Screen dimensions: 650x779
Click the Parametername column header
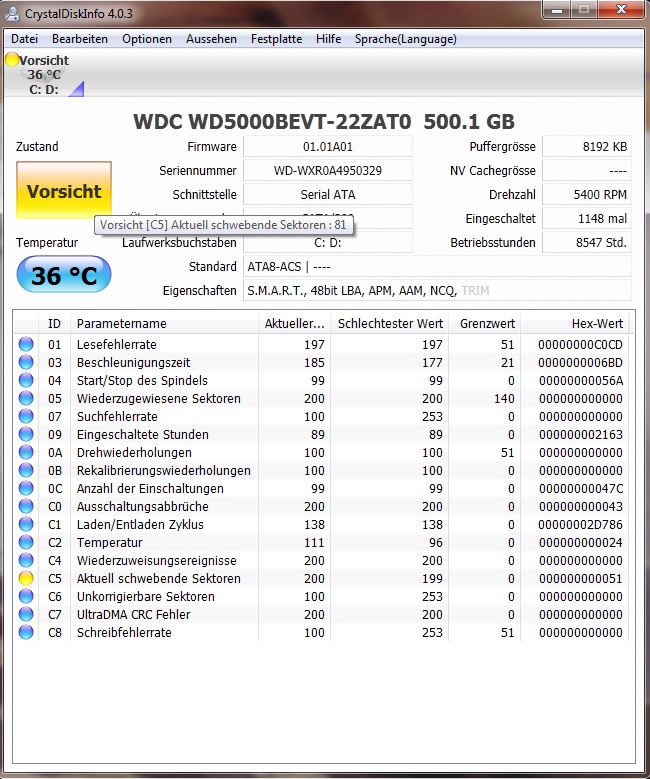pos(122,324)
